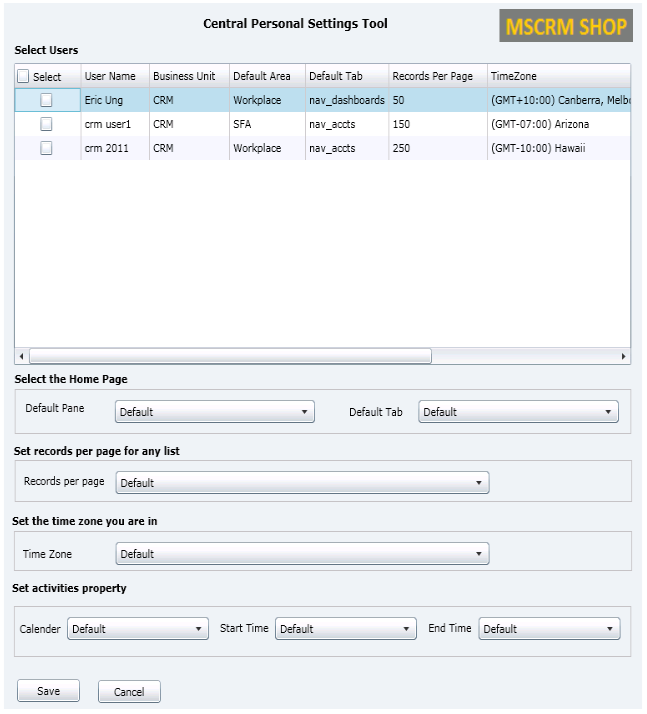Check the Select all users checkbox
The height and width of the screenshot is (714, 647).
click(23, 77)
